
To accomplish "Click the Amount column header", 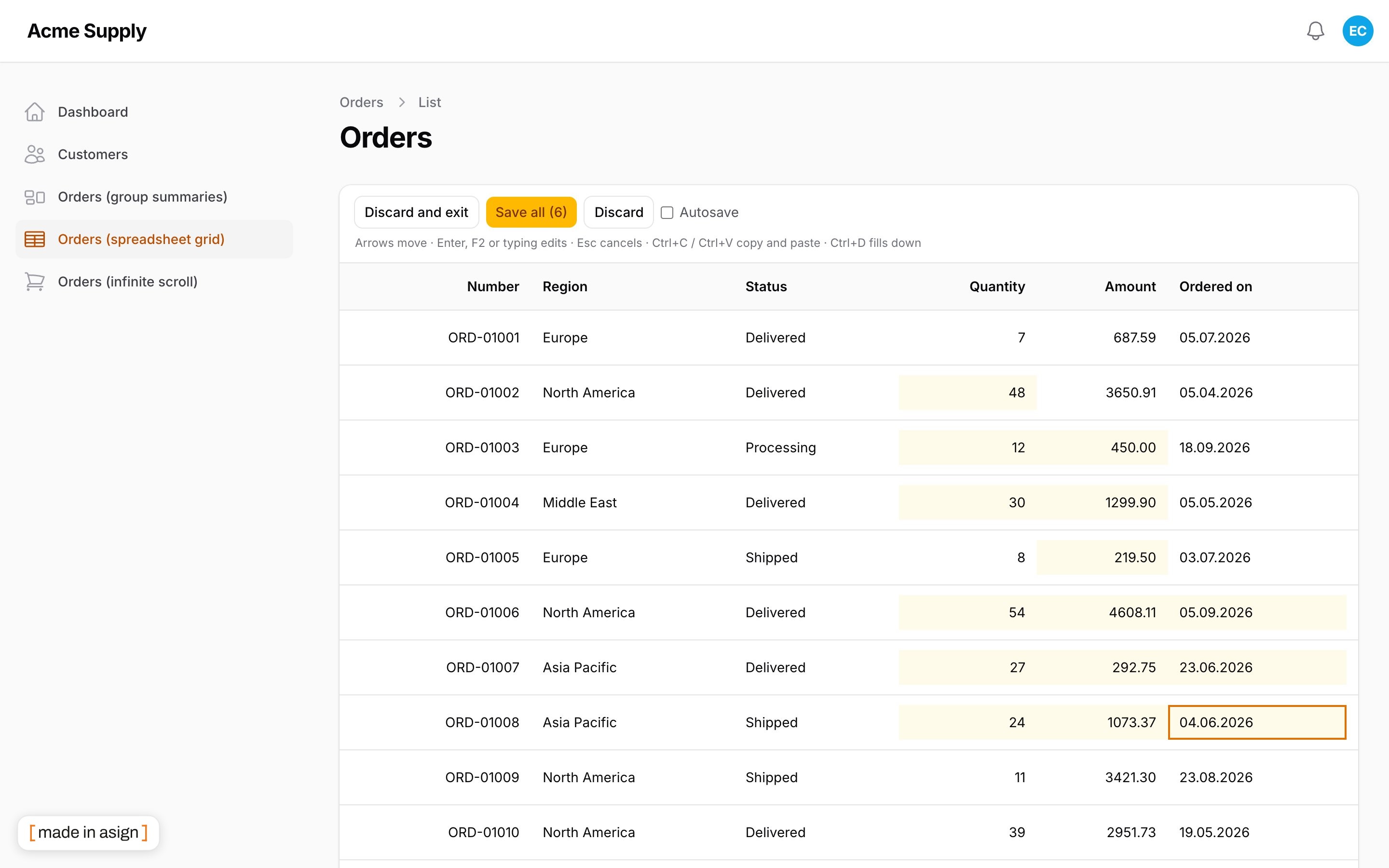I will tap(1130, 286).
